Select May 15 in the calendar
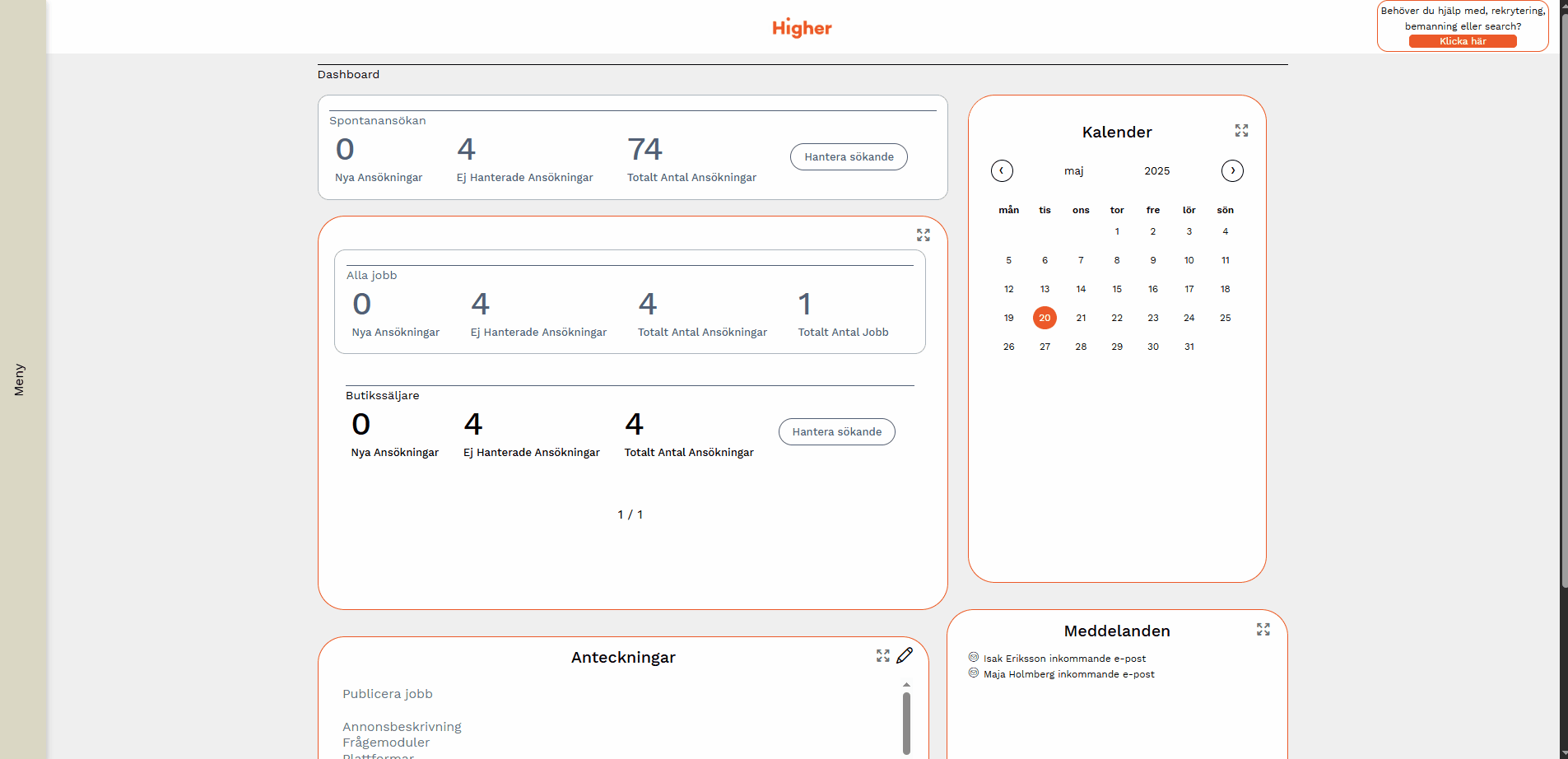 pyautogui.click(x=1117, y=289)
